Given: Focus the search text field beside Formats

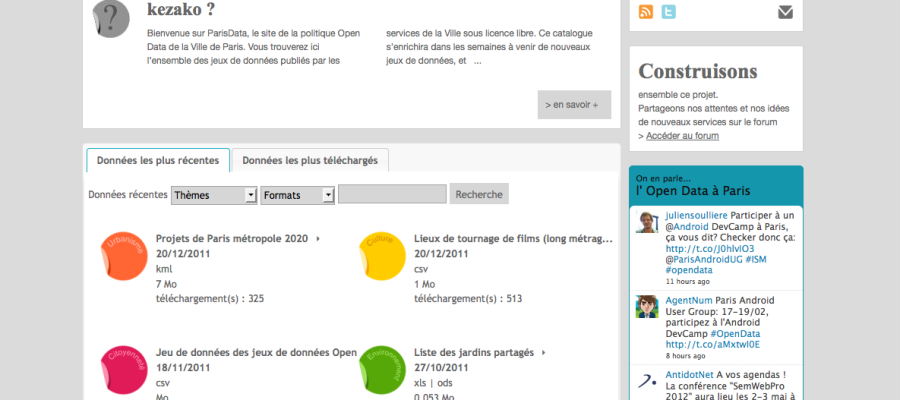Looking at the screenshot, I should pyautogui.click(x=392, y=195).
